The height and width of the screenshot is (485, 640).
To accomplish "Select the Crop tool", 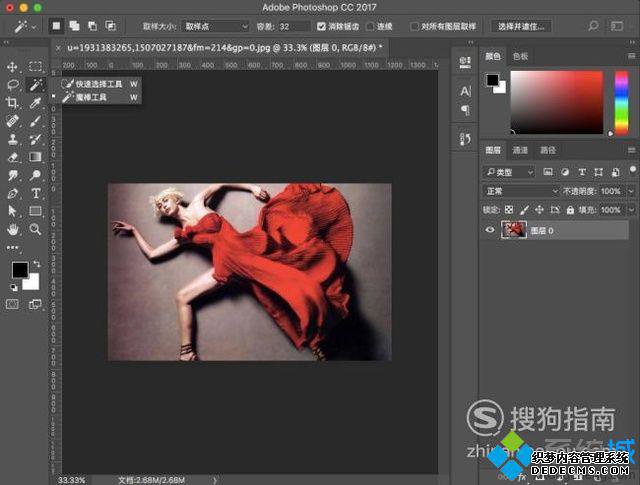I will coord(12,103).
